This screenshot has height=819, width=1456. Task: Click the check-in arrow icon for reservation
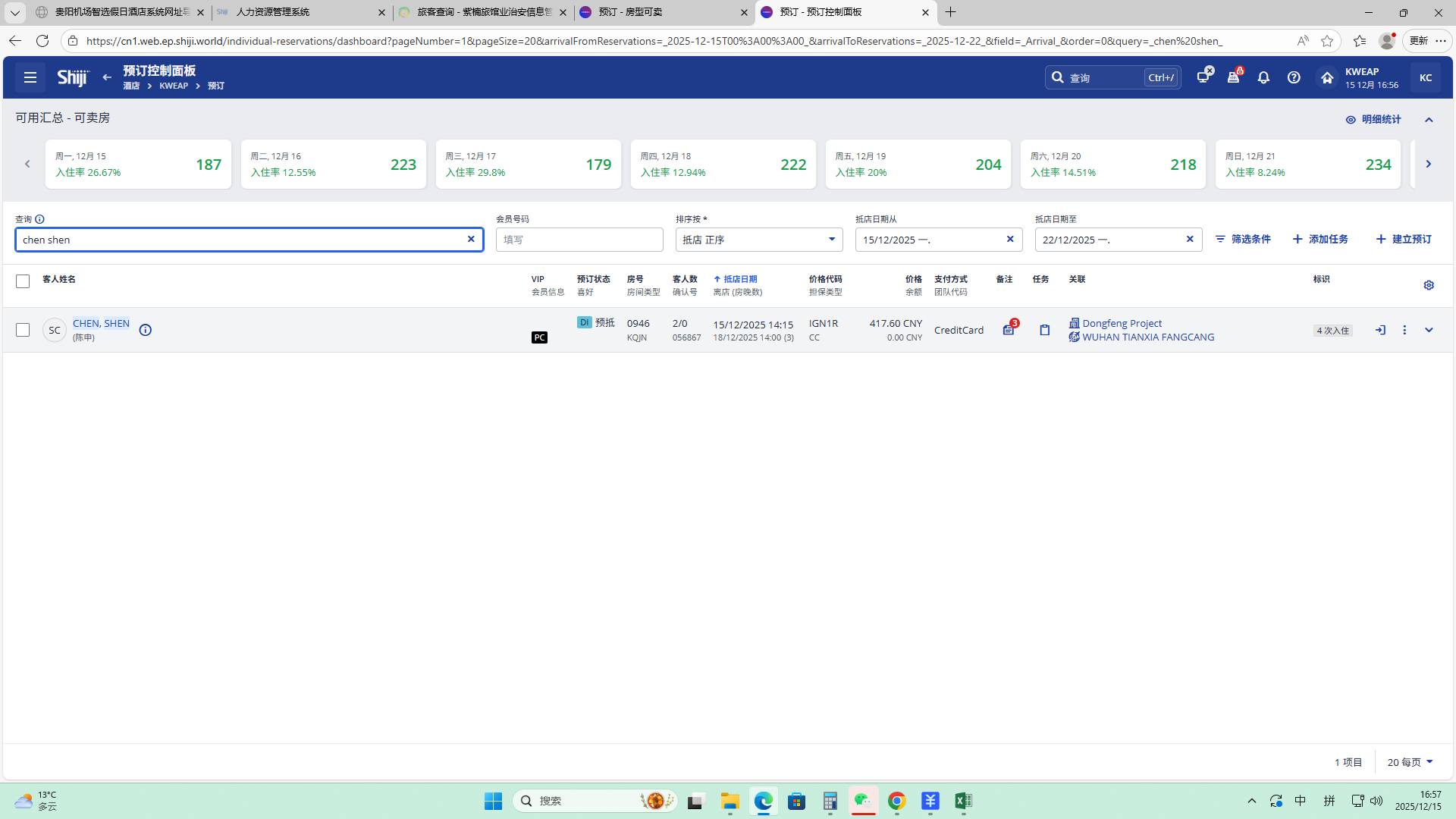pos(1380,330)
